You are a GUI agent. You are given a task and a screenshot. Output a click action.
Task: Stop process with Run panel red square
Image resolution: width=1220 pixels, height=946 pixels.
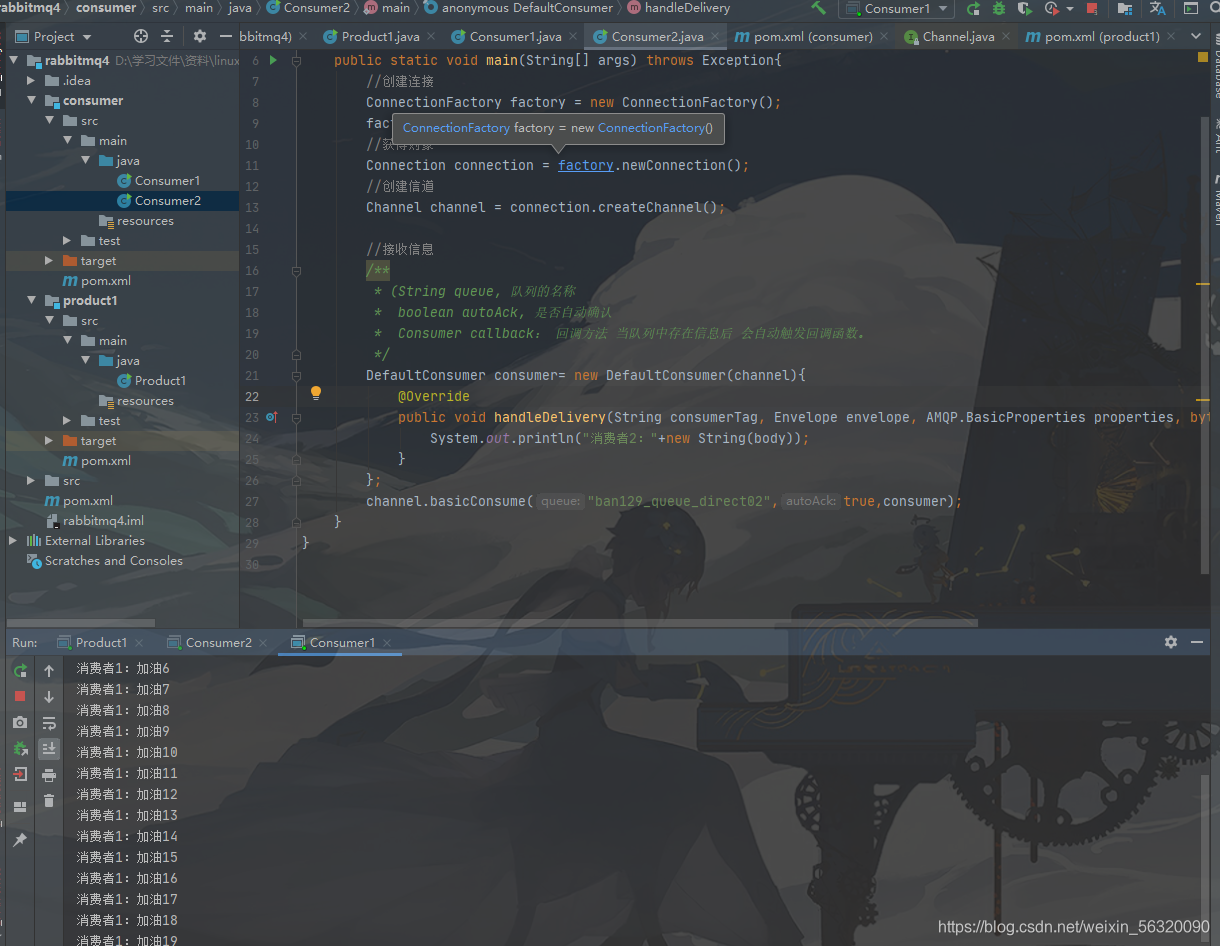coord(20,696)
